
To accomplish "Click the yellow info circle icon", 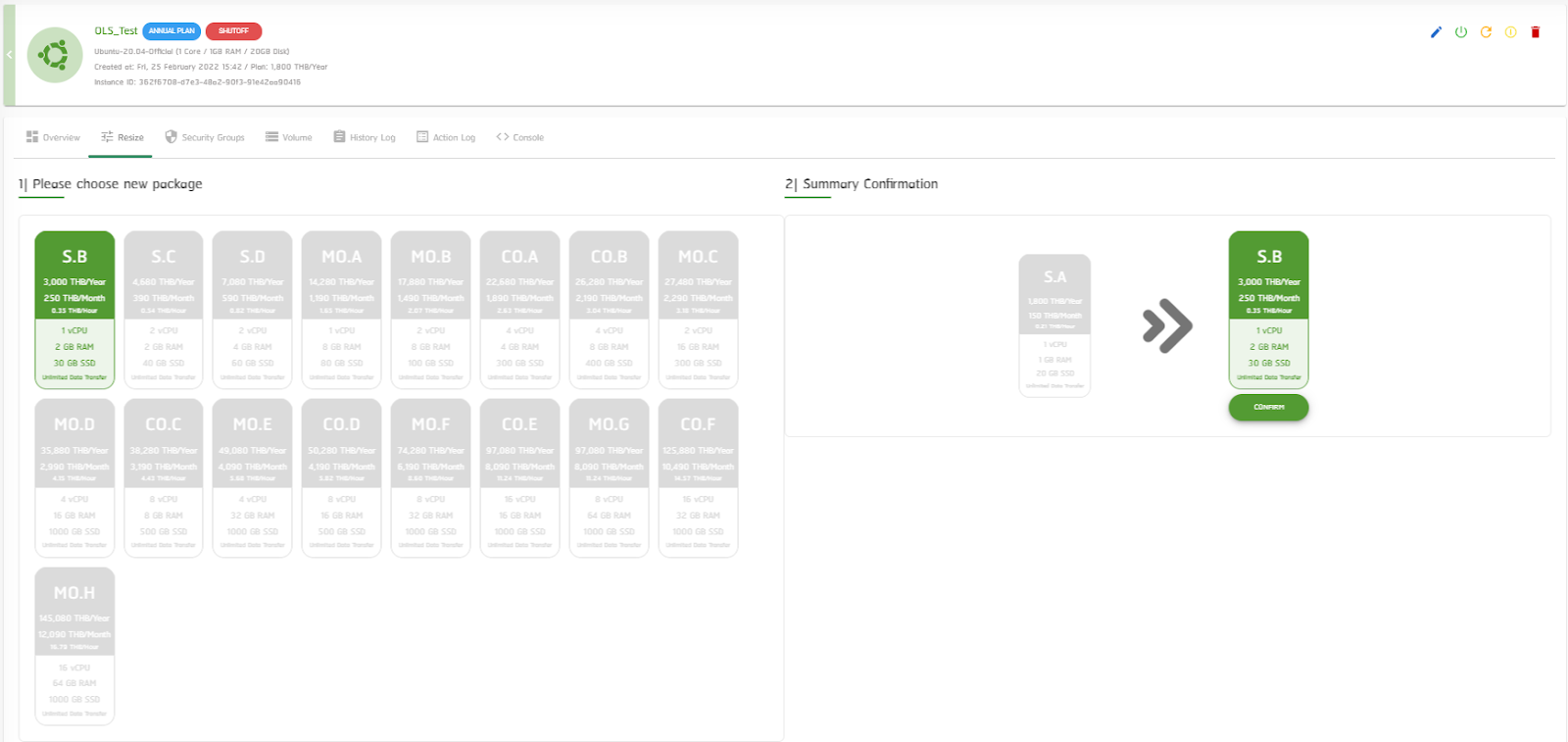I will (1510, 32).
